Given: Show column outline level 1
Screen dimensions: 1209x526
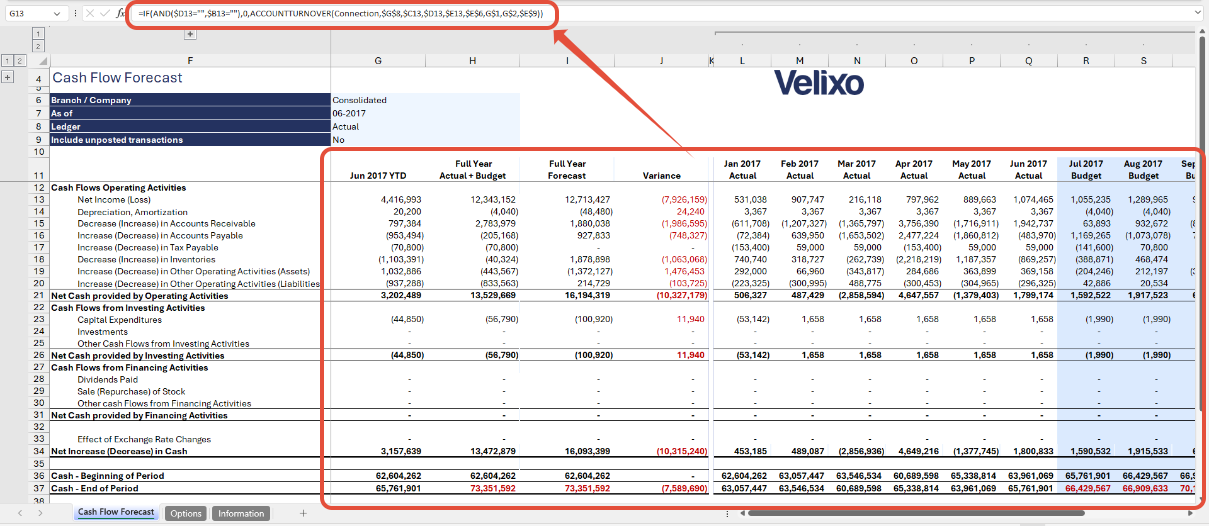Looking at the screenshot, I should [39, 34].
